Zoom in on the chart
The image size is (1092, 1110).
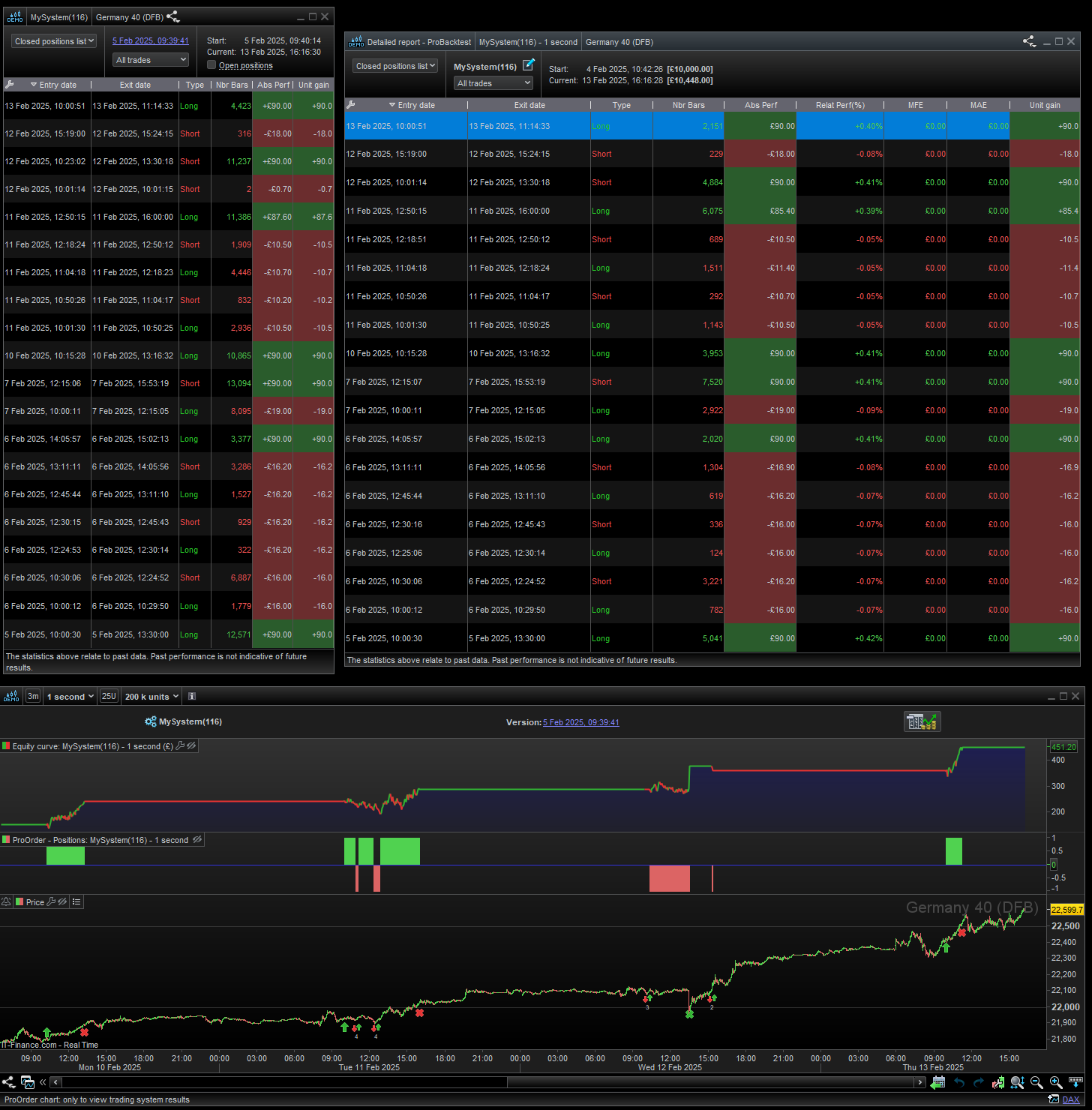coord(1056,1081)
